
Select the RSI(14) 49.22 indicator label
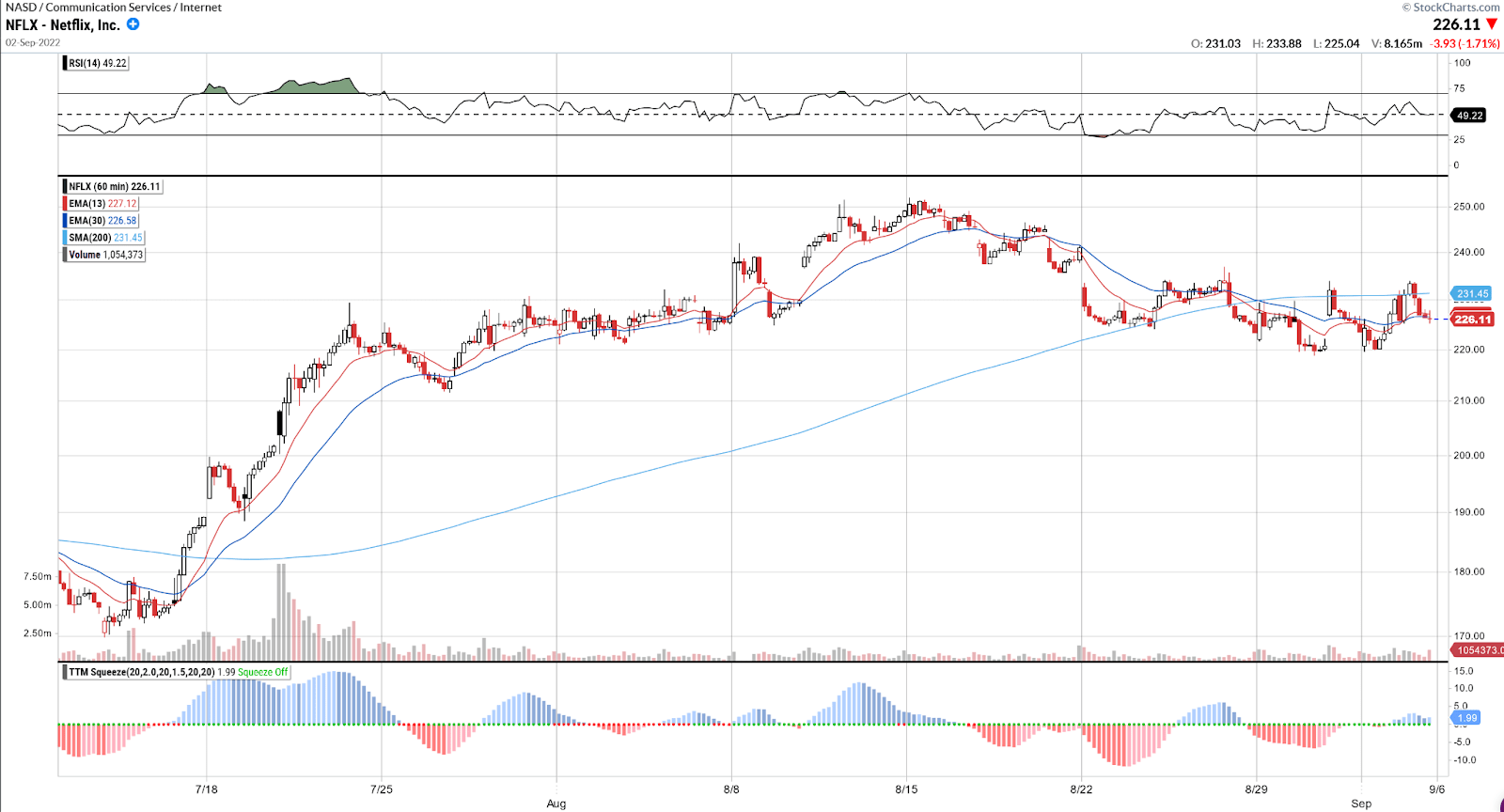[97, 63]
